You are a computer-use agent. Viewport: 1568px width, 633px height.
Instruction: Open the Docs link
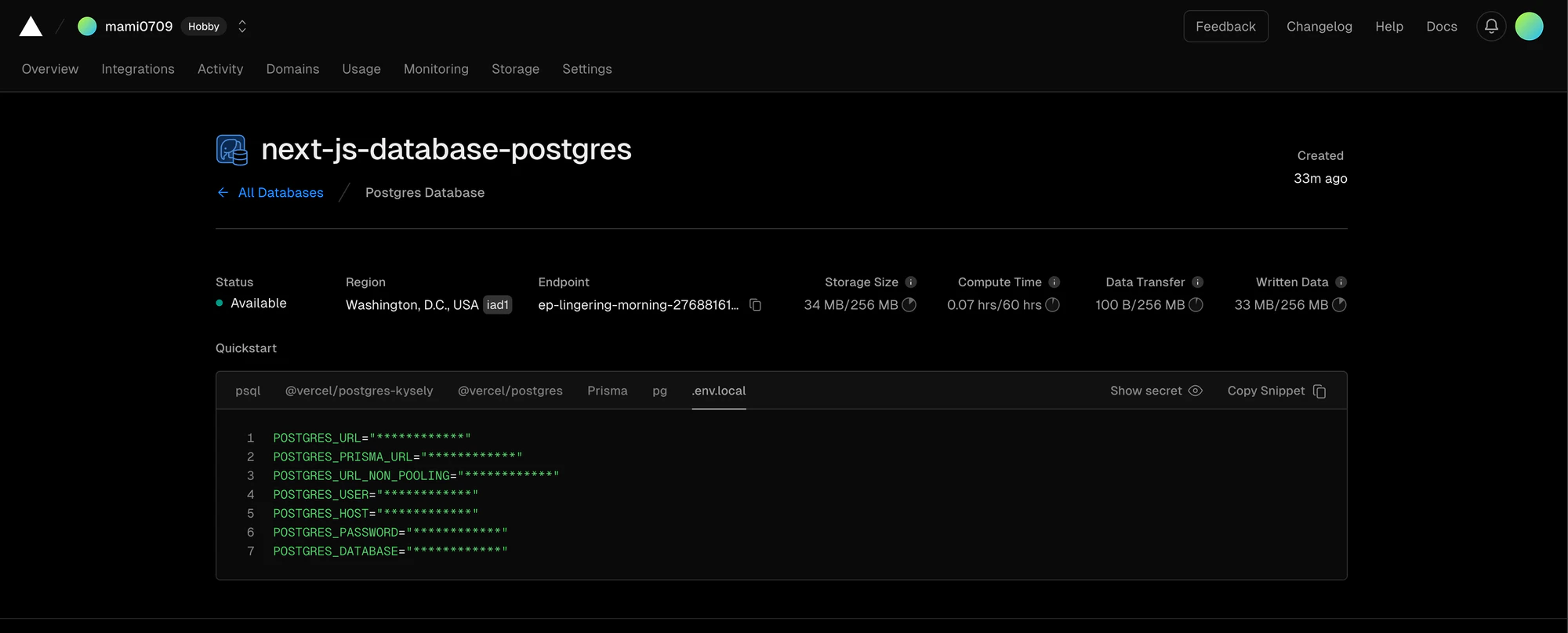coord(1442,27)
